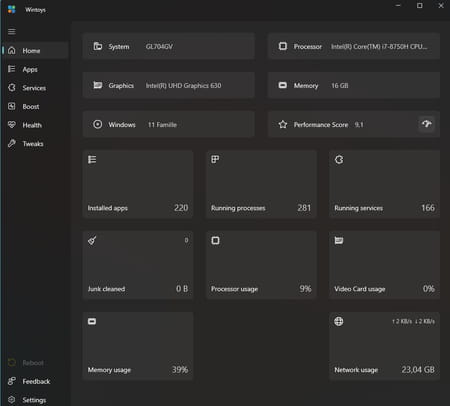Screen dimensions: 450x406
Task: Click the Health heart icon
Action: tap(12, 125)
